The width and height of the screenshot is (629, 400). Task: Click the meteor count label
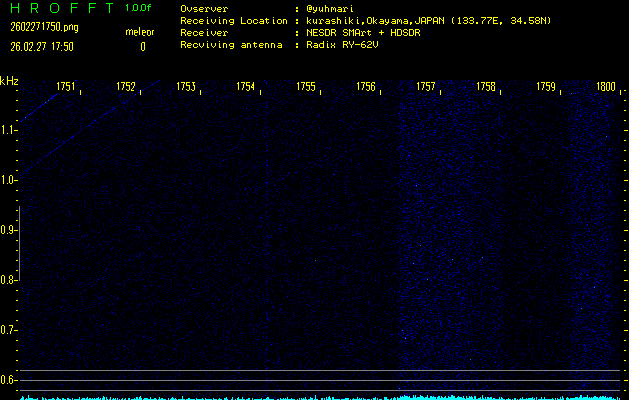point(140,32)
